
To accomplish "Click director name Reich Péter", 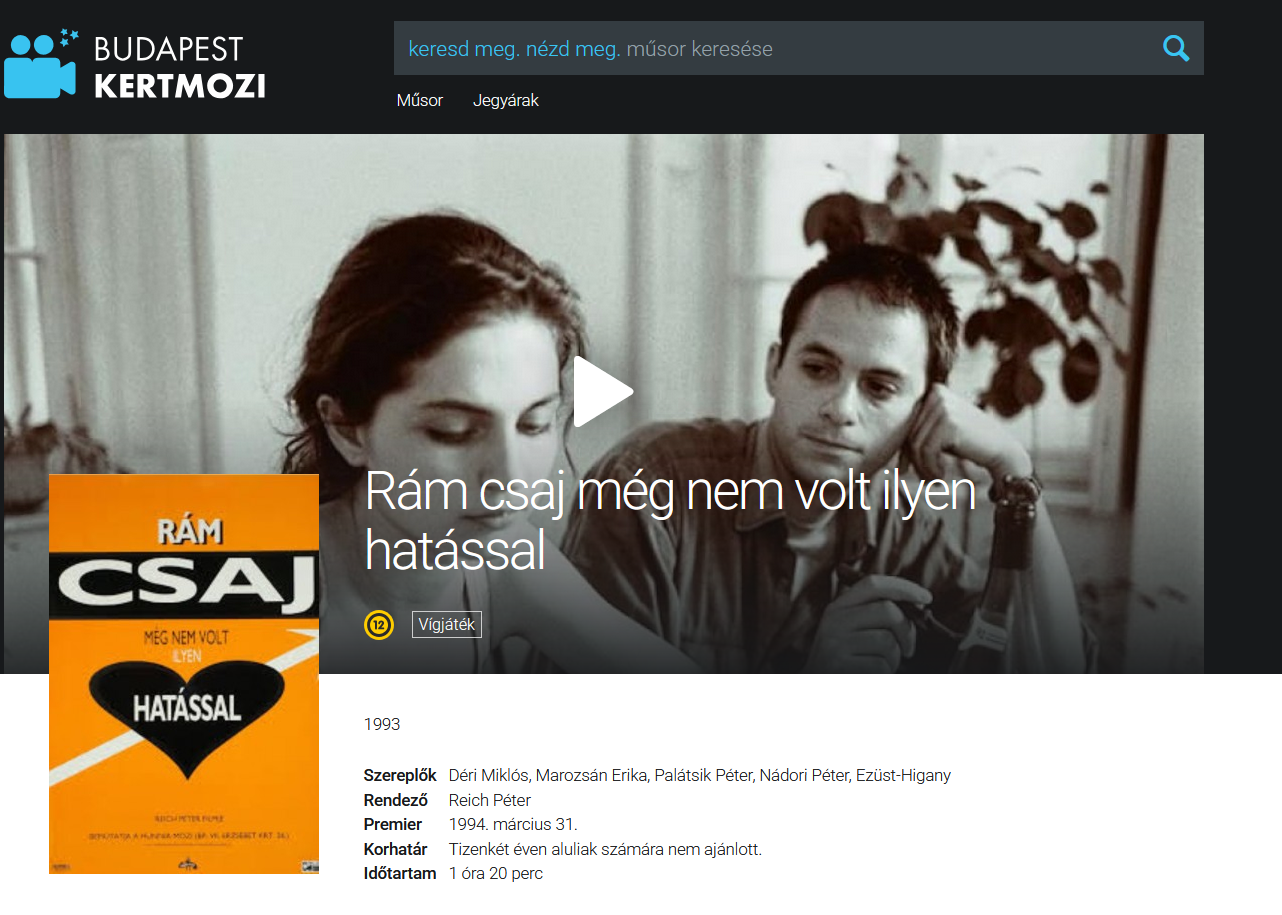I will click(490, 800).
